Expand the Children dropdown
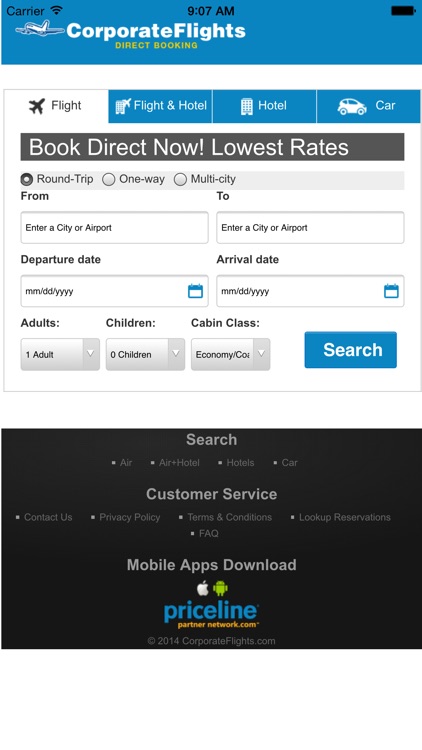This screenshot has height=750, width=422. pos(145,354)
